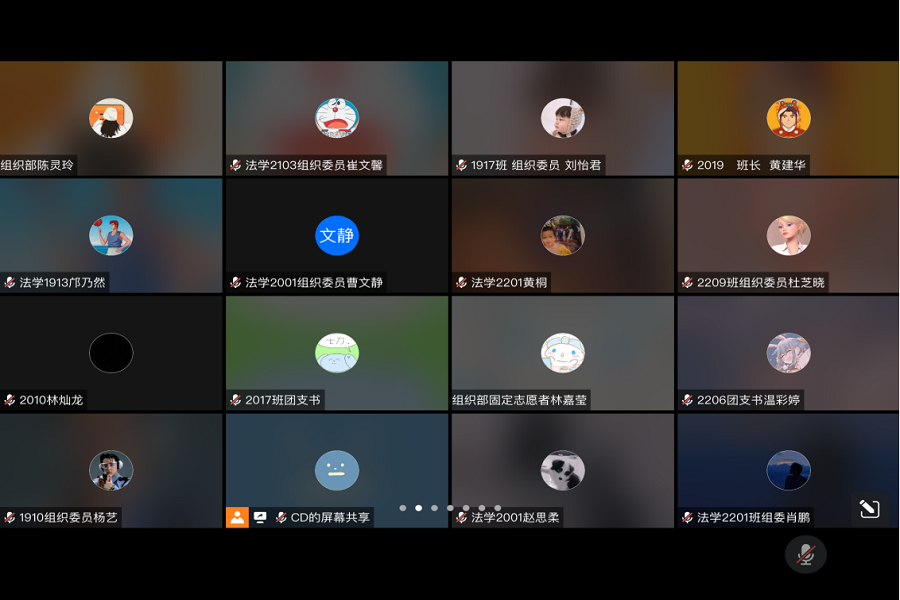
Task: Click the muted mic icon beside 1917班 organizer 刘怡君
Action: coord(460,164)
